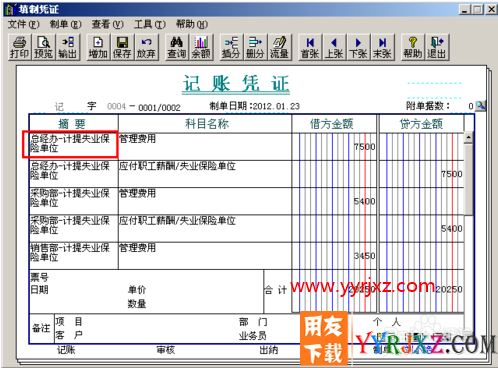Open 预览 print preview
The height and width of the screenshot is (368, 498).
coord(43,47)
